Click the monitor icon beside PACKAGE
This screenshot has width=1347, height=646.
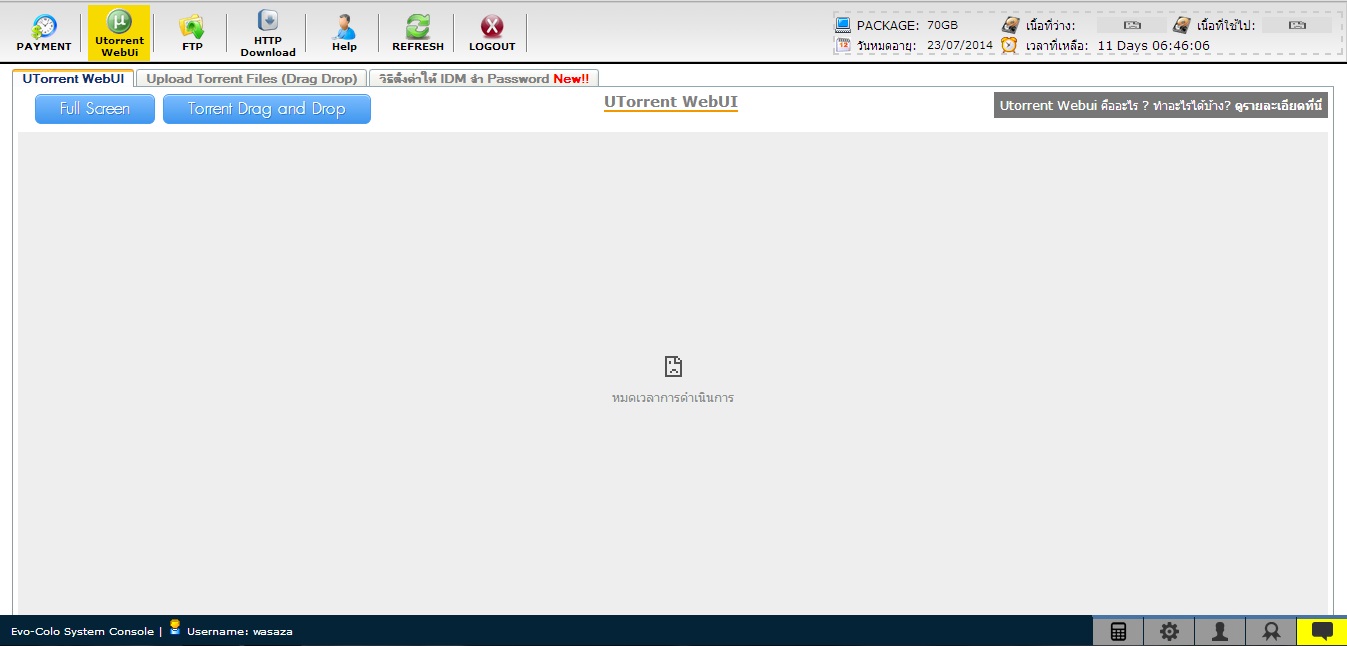pos(843,25)
